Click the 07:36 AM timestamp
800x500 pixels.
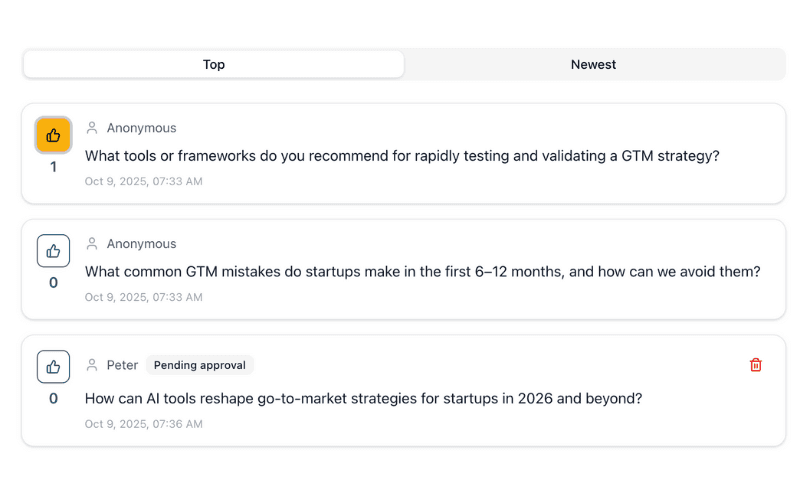click(143, 424)
